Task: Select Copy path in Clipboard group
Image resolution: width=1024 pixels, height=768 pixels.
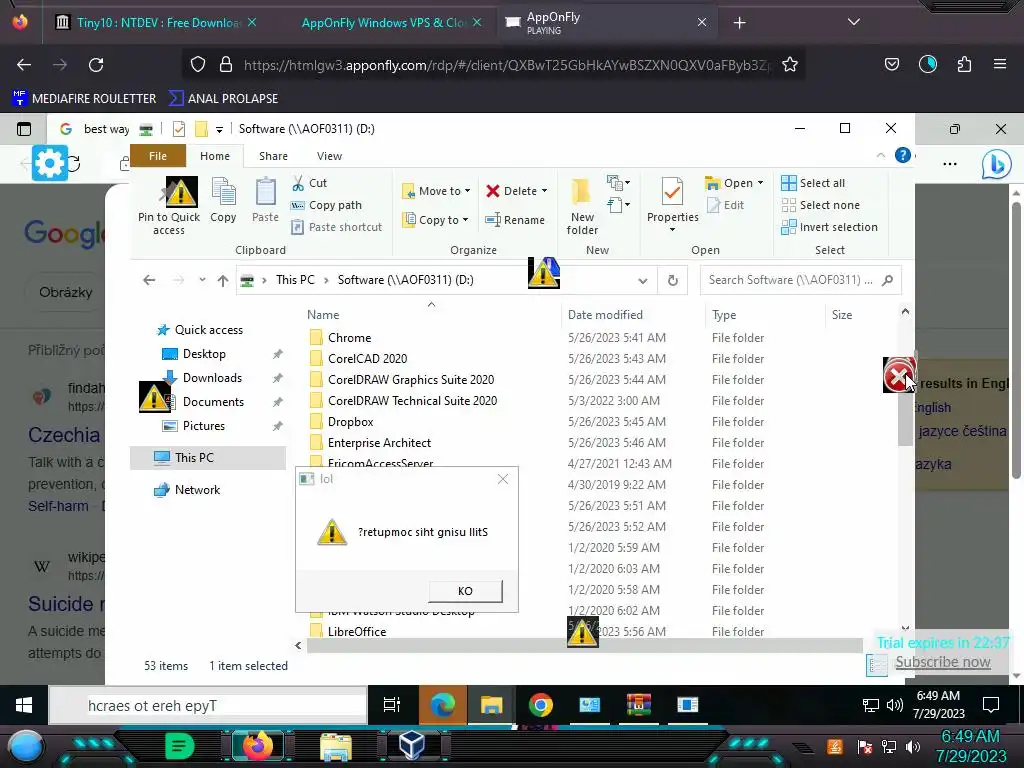Action: (x=327, y=205)
